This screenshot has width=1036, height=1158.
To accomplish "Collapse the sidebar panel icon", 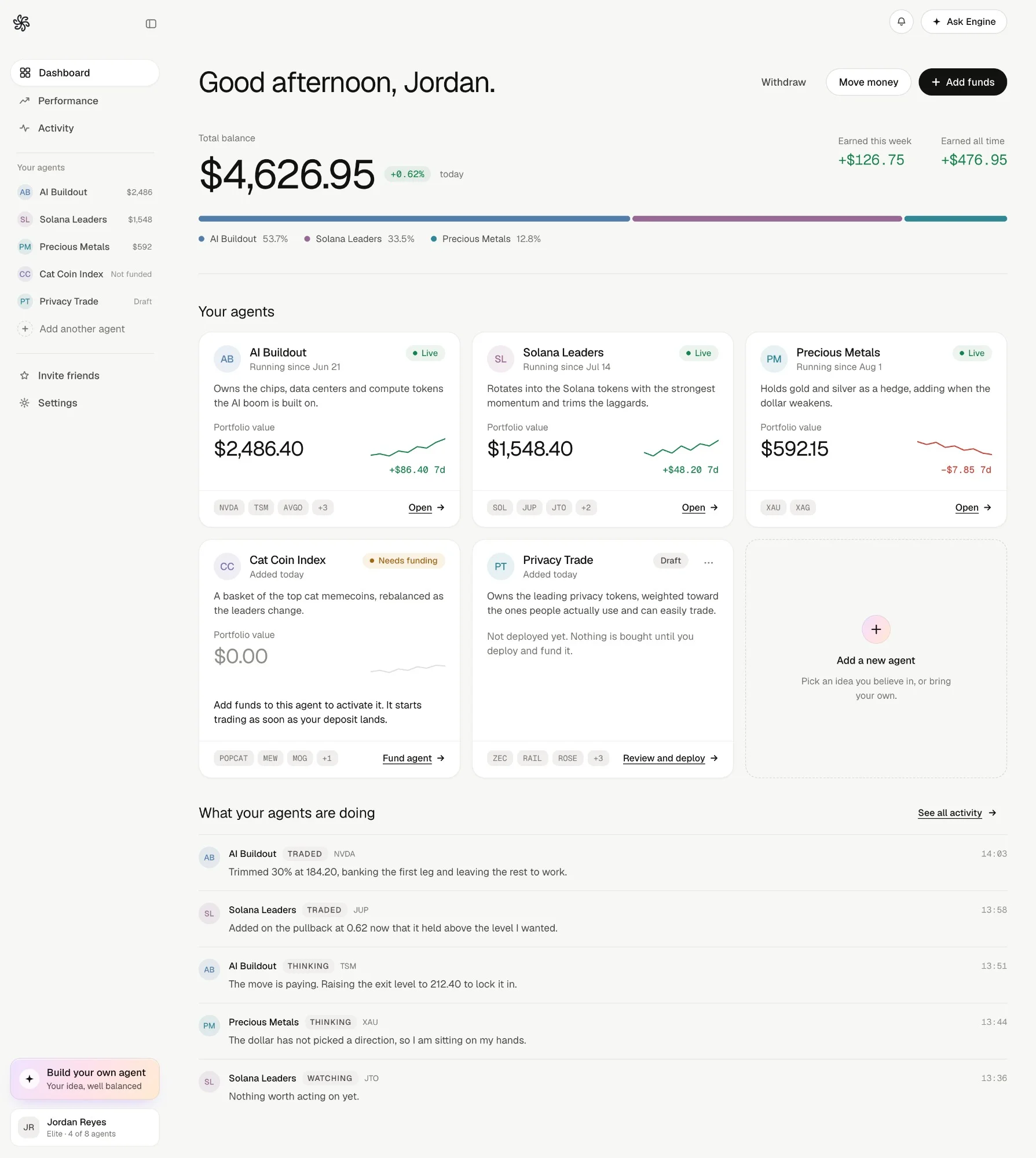I will (x=151, y=24).
